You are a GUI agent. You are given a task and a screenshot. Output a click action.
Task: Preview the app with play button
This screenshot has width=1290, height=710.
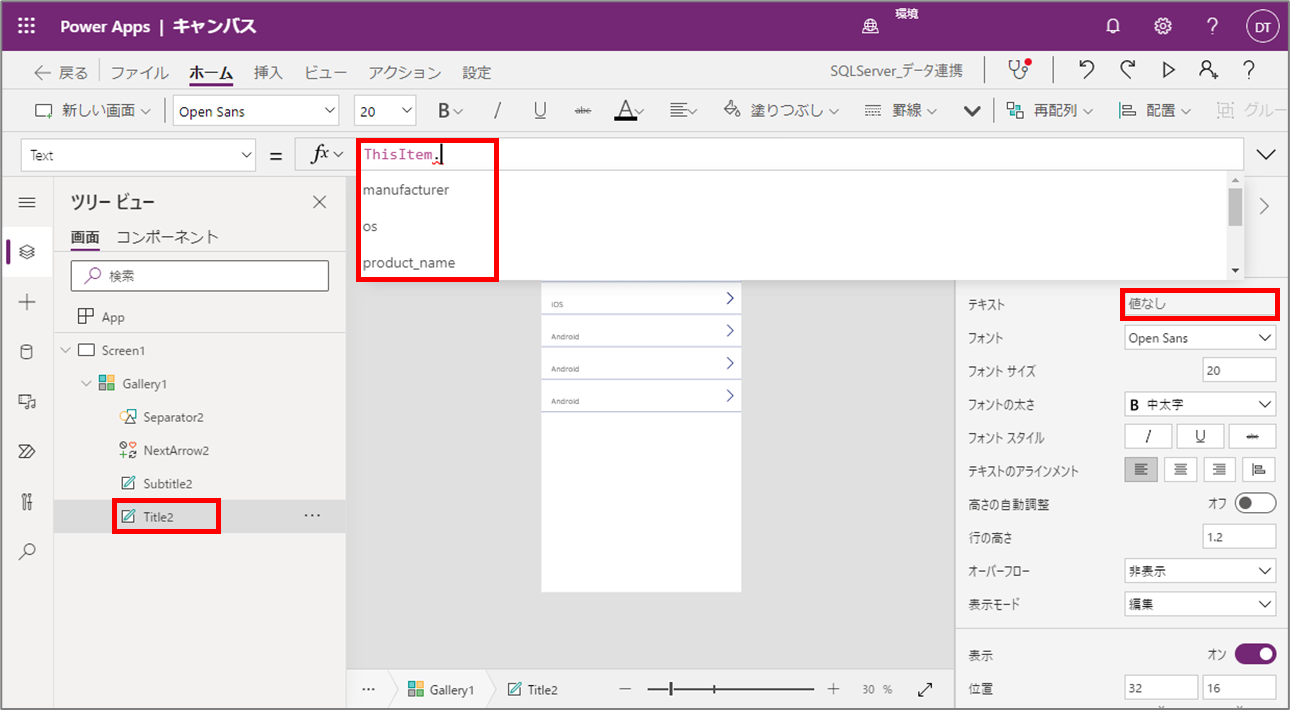[x=1168, y=70]
